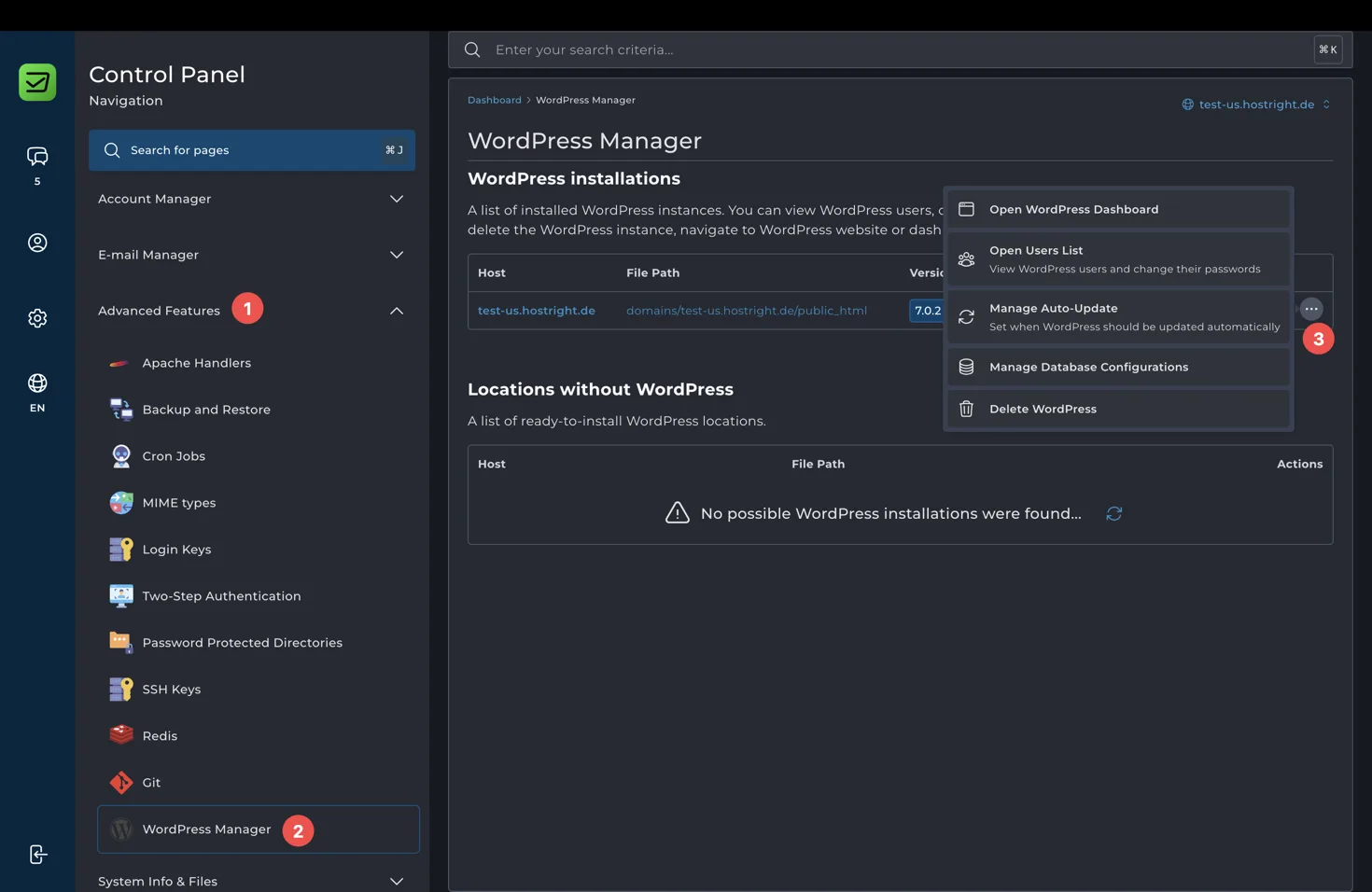The width and height of the screenshot is (1372, 892).
Task: Click the 7.0.2 version badge
Action: [x=927, y=311]
